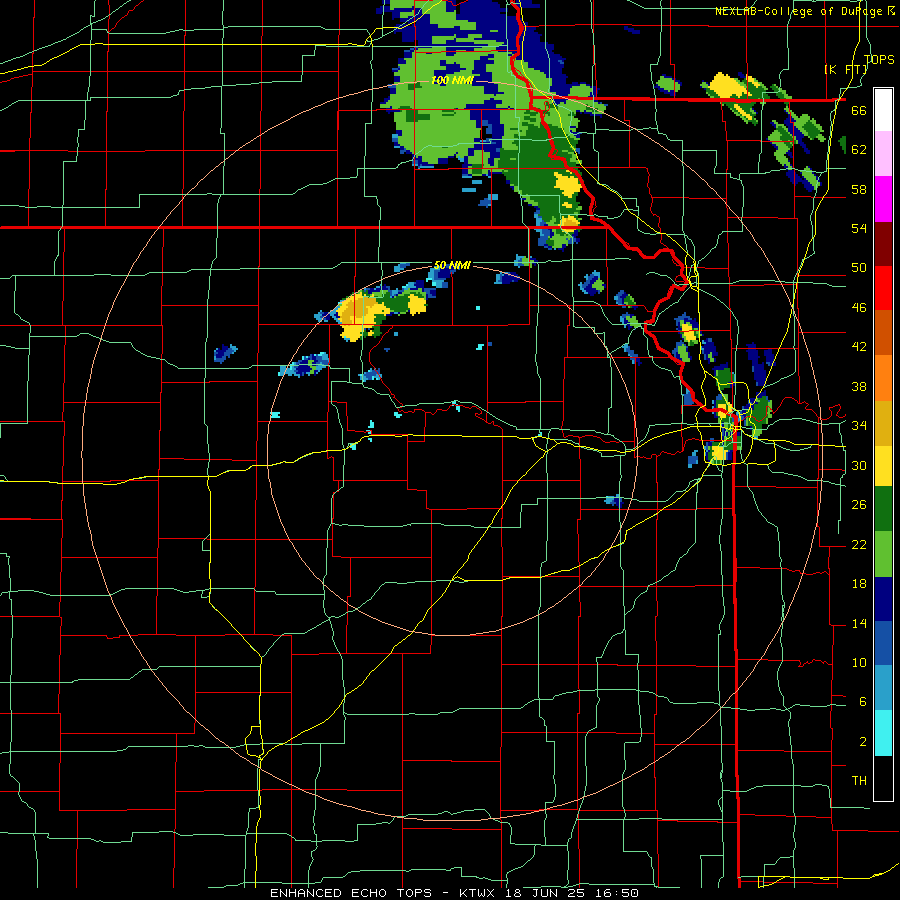The image size is (900, 900).
Task: Select the dark orange legend swatch
Action: [x=883, y=332]
